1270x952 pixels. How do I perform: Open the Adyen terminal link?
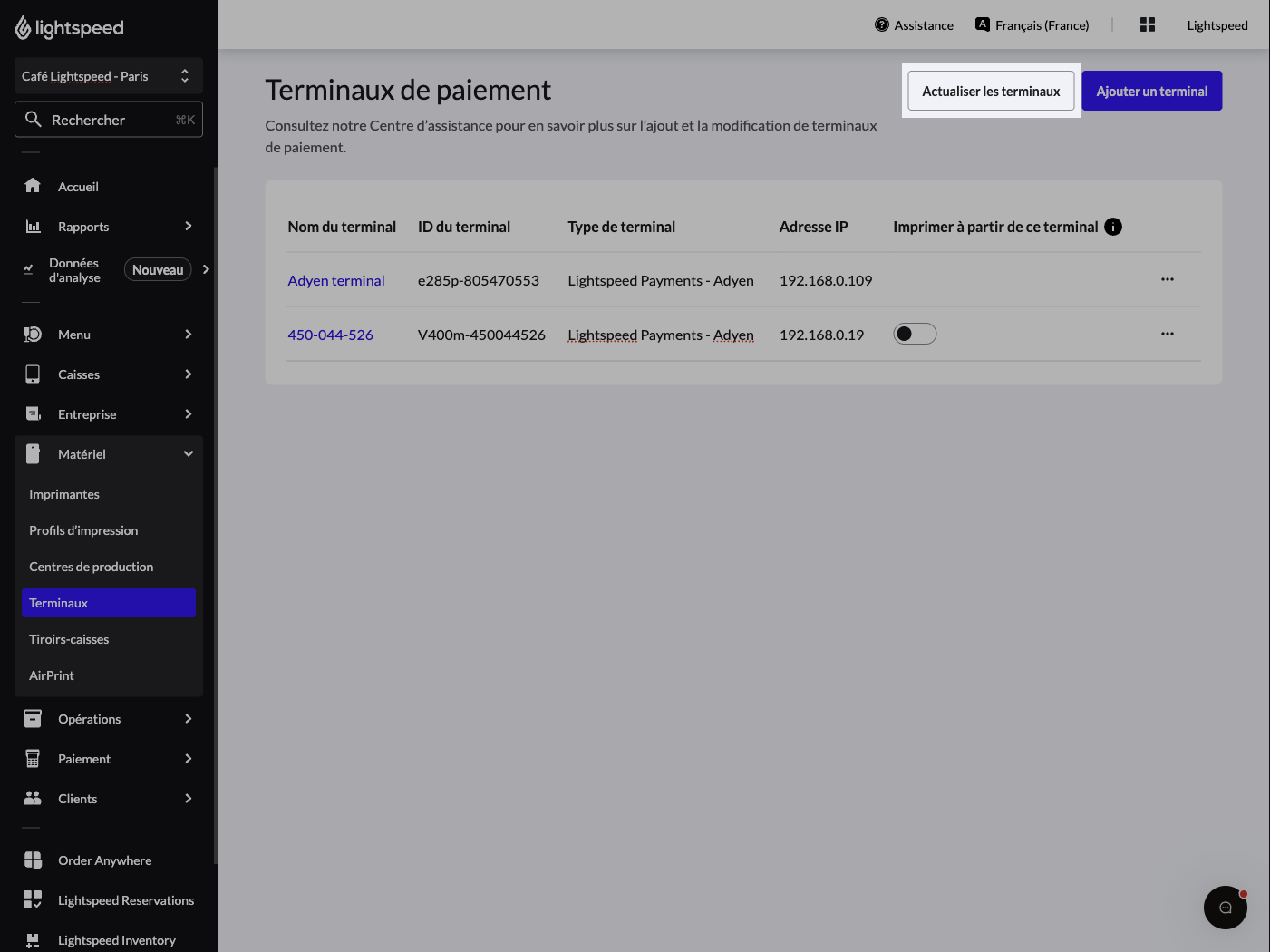pos(336,280)
